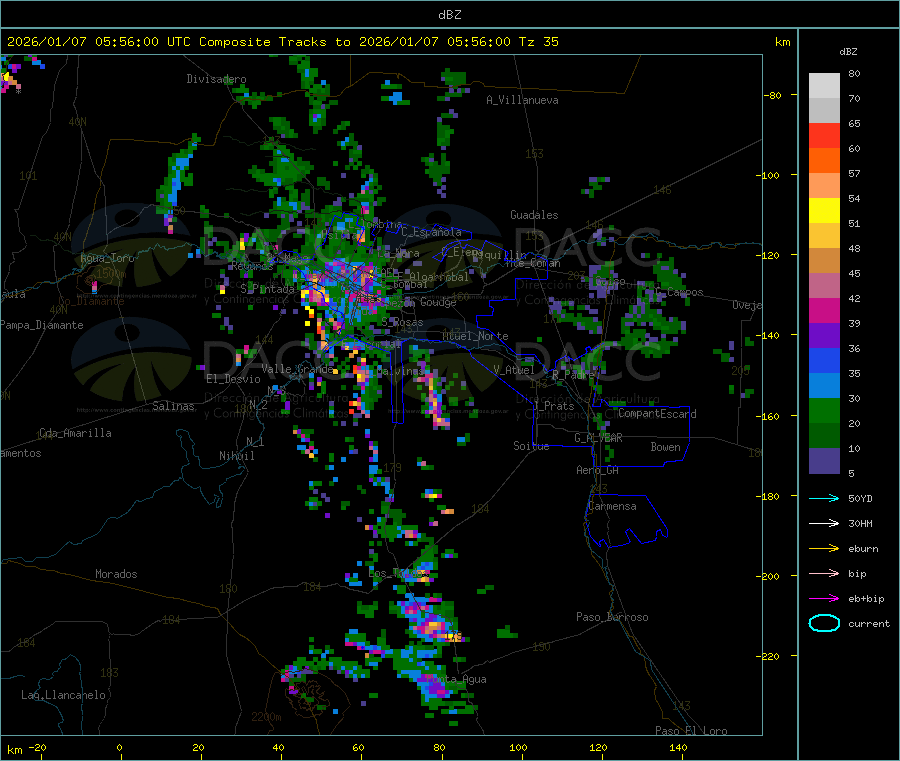Click the 'Goudge' map label

point(438,302)
